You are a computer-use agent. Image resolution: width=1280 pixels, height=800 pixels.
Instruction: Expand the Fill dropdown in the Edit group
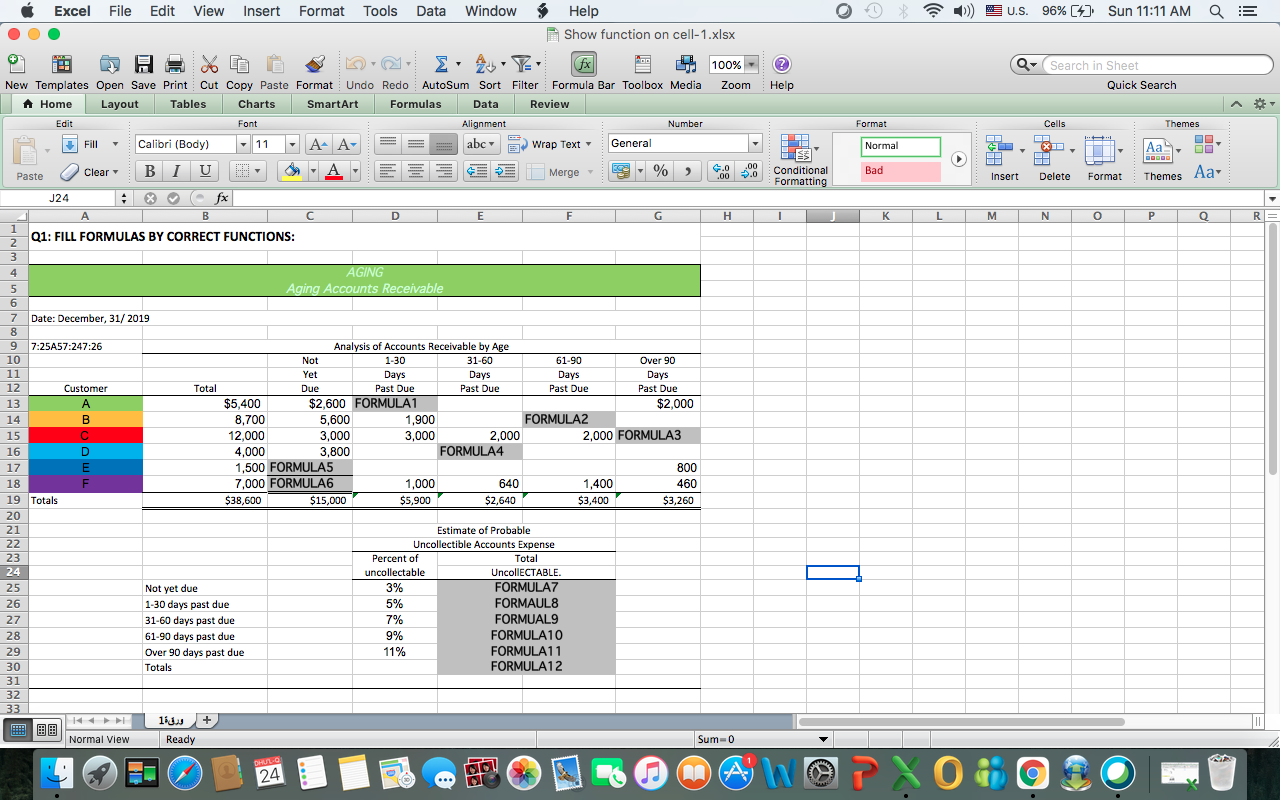tap(115, 144)
